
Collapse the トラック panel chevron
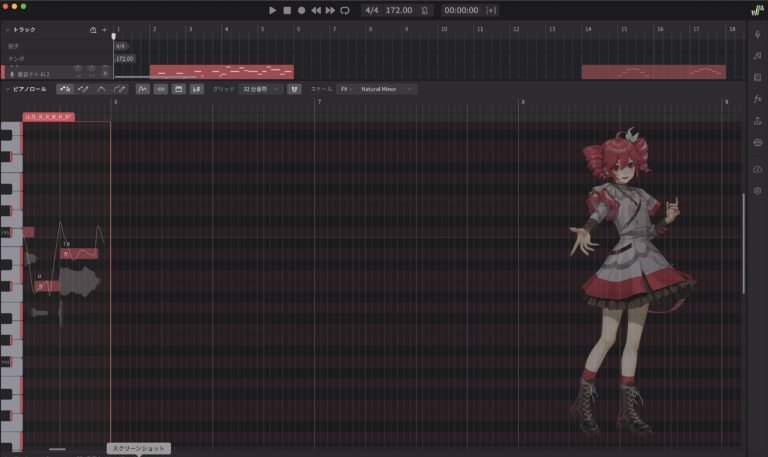click(7, 30)
